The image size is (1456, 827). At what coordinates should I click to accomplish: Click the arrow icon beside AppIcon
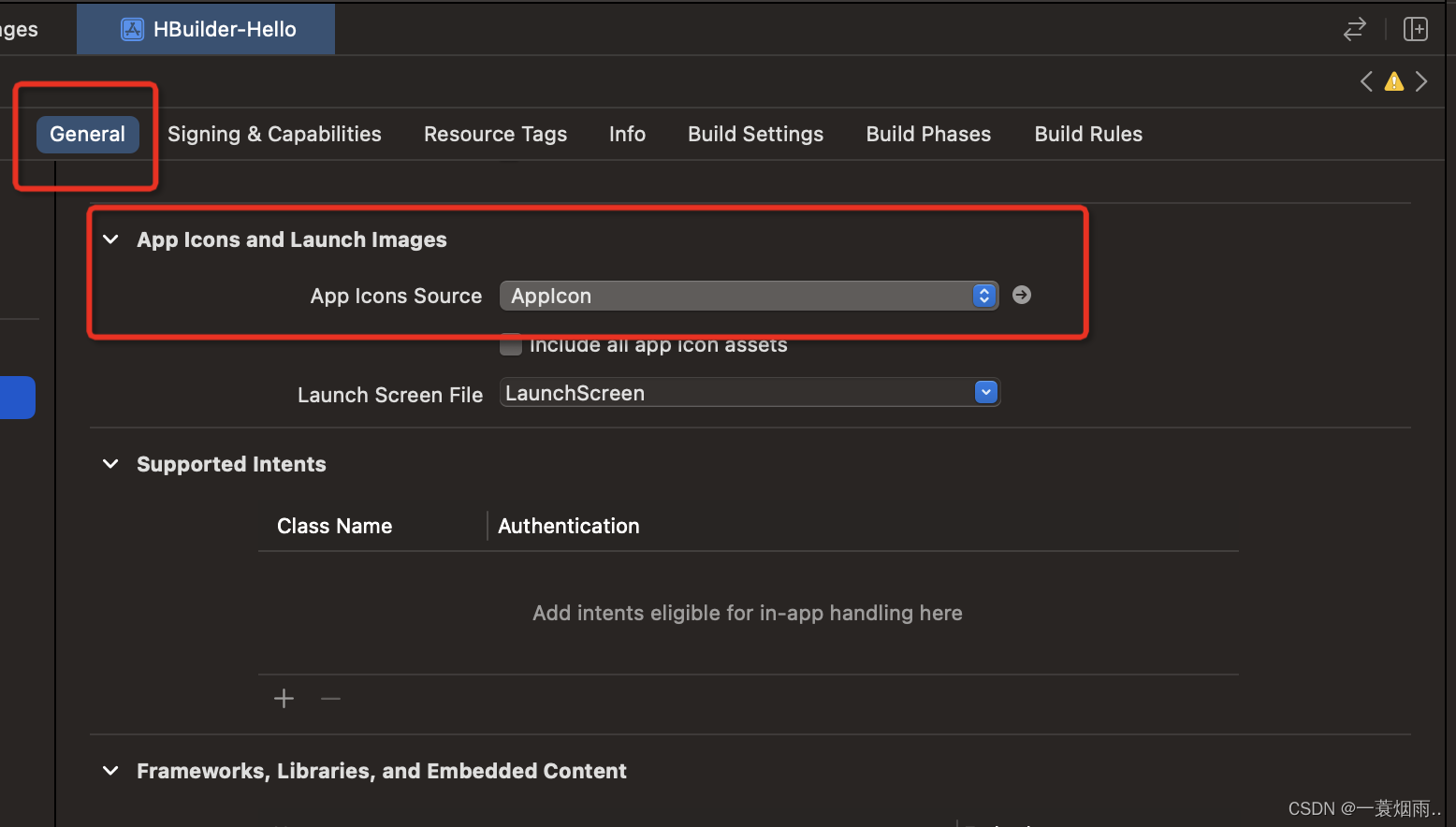click(x=1022, y=295)
